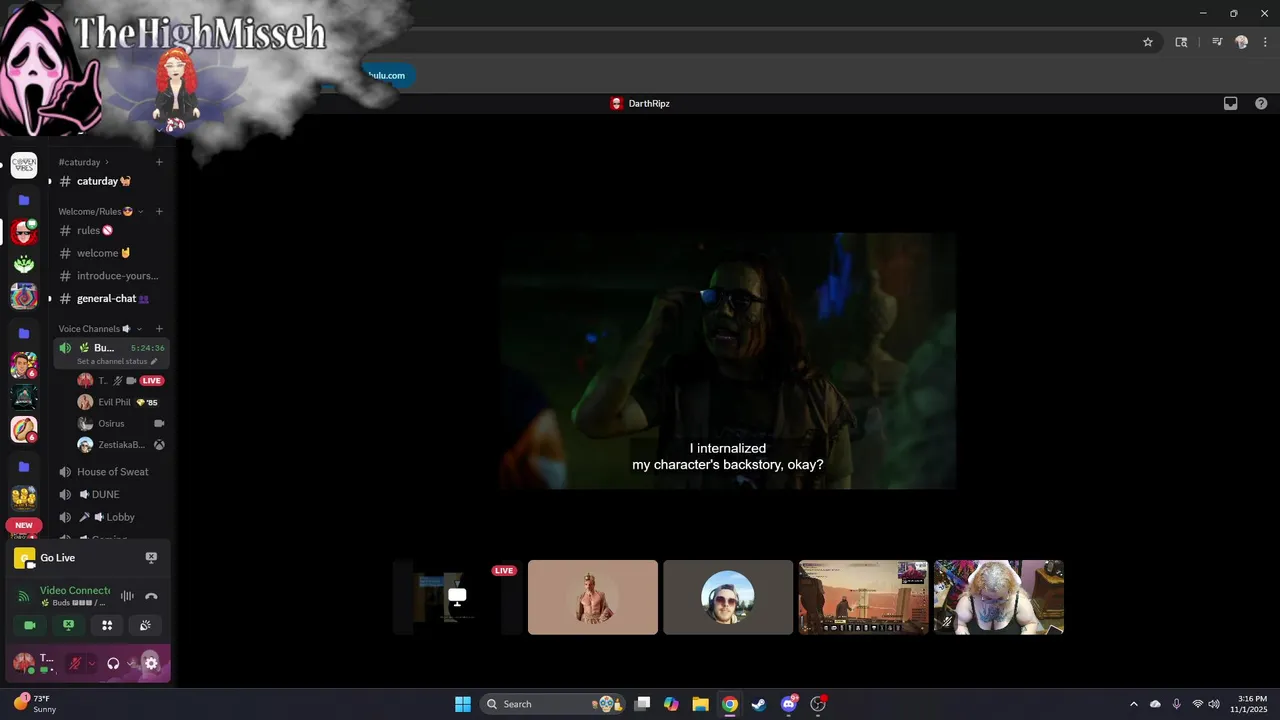Toggle screen sharing button
The height and width of the screenshot is (720, 1280).
coord(68,625)
